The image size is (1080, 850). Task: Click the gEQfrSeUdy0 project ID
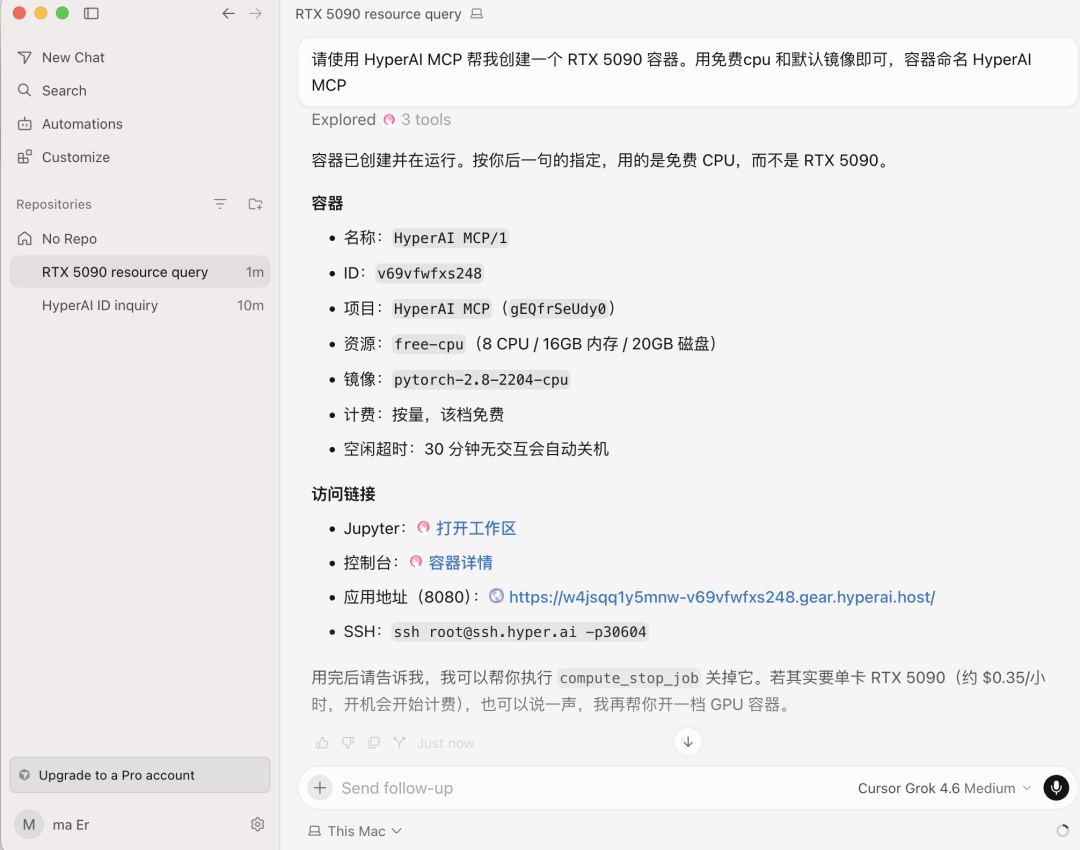pos(558,309)
